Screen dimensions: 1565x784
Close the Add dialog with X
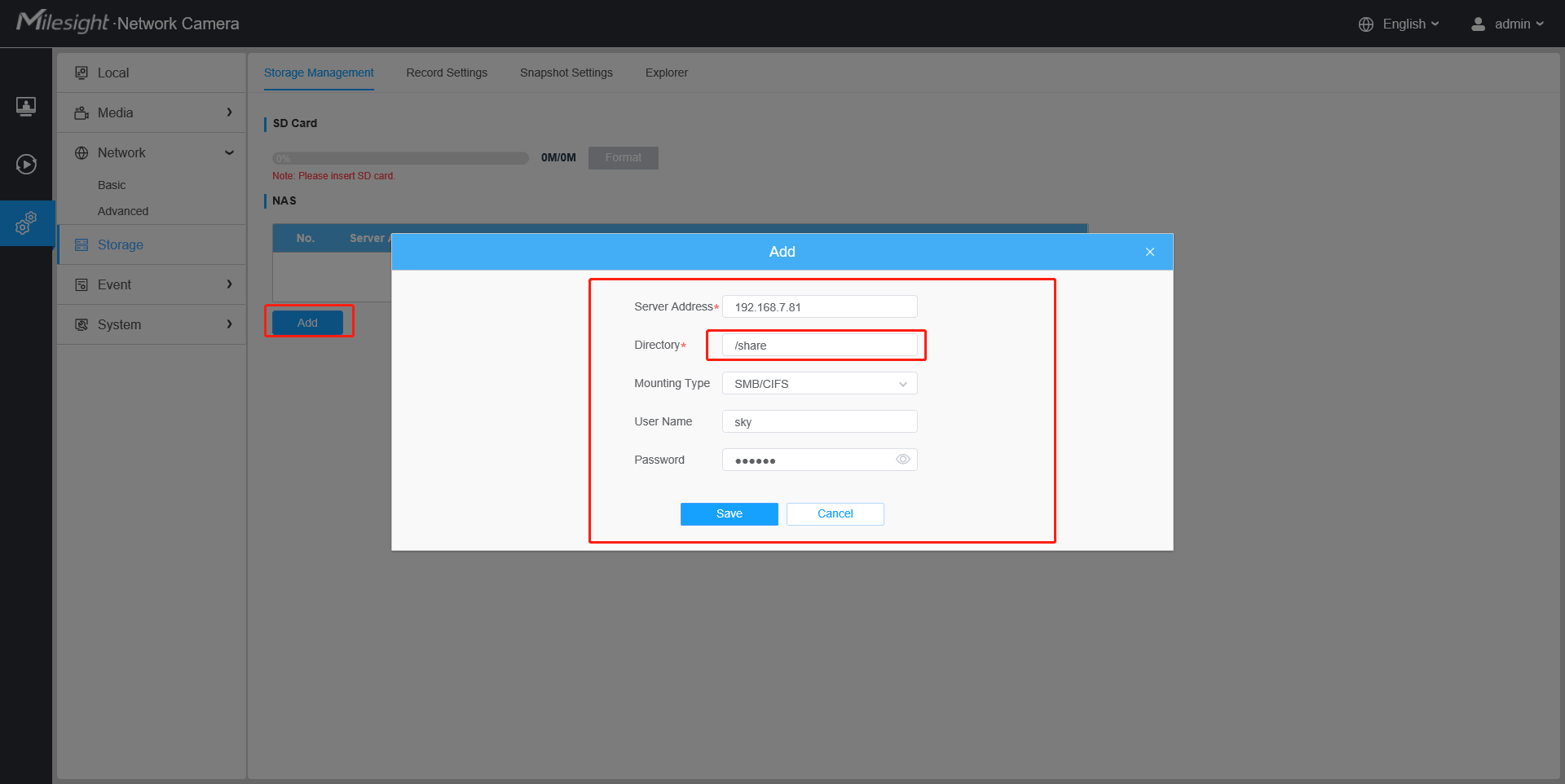click(x=1150, y=252)
